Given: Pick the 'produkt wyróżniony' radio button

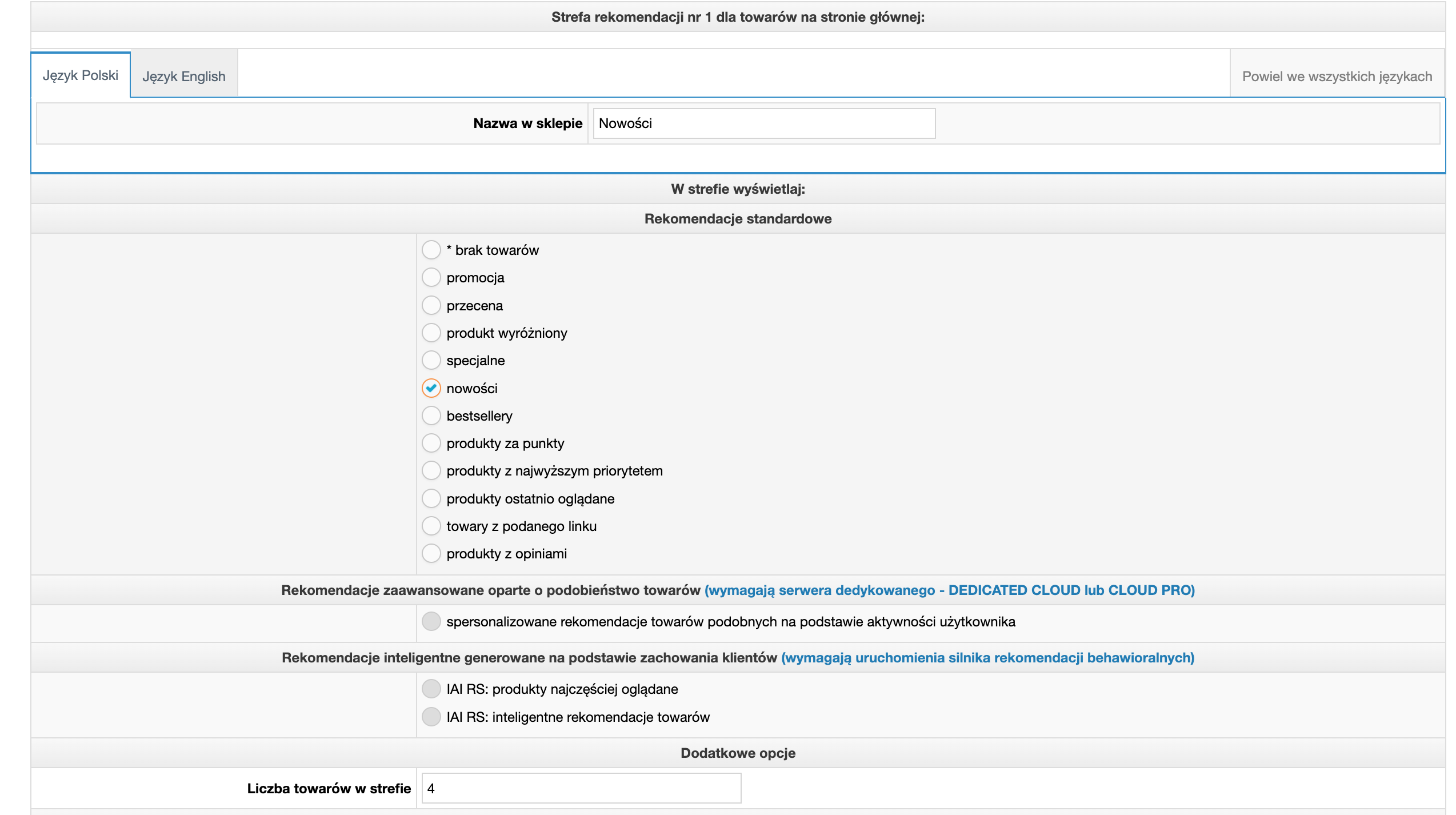Looking at the screenshot, I should pos(431,333).
